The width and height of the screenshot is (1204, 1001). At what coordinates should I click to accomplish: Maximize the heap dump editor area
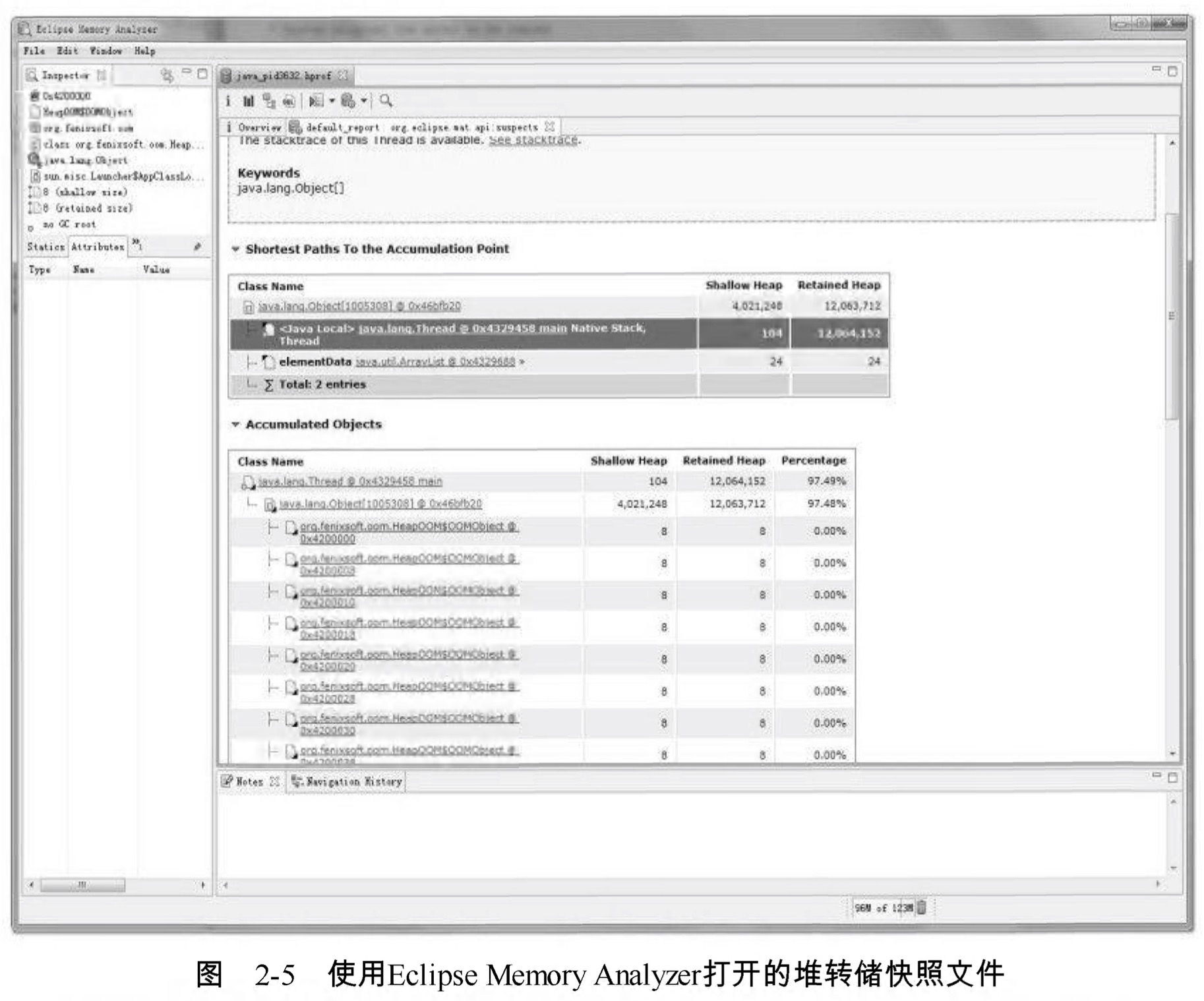pos(1172,71)
